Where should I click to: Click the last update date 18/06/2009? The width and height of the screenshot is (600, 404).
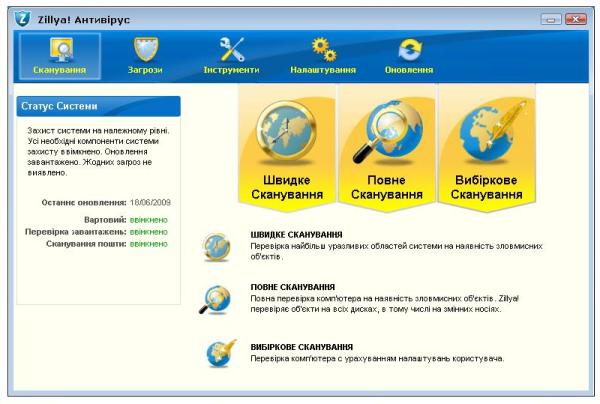[150, 202]
